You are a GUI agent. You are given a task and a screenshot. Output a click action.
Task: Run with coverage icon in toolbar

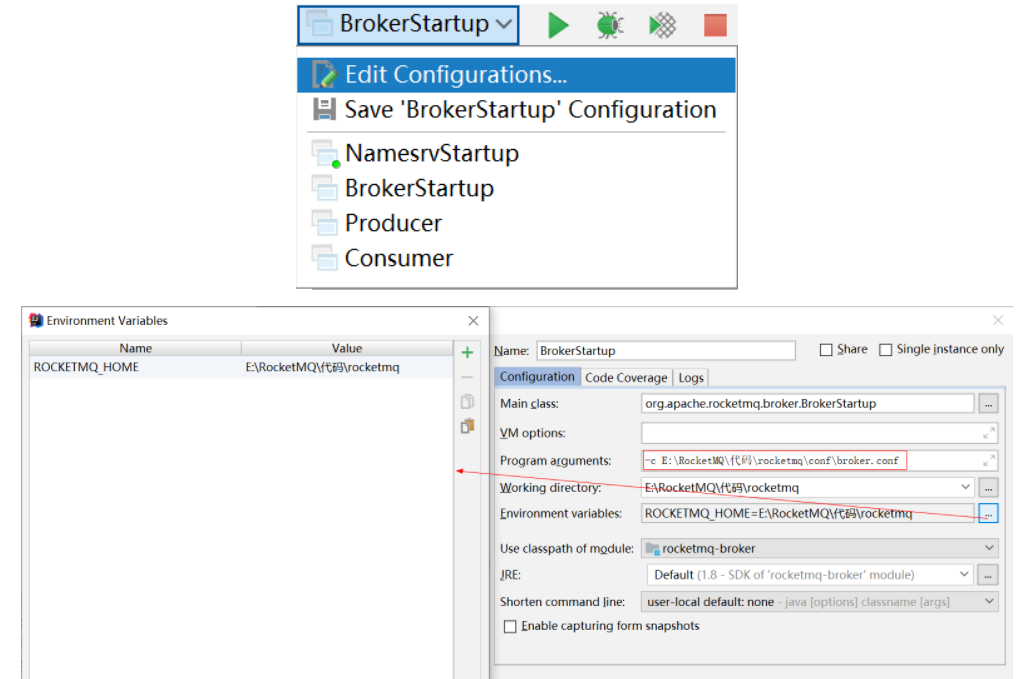coord(662,25)
